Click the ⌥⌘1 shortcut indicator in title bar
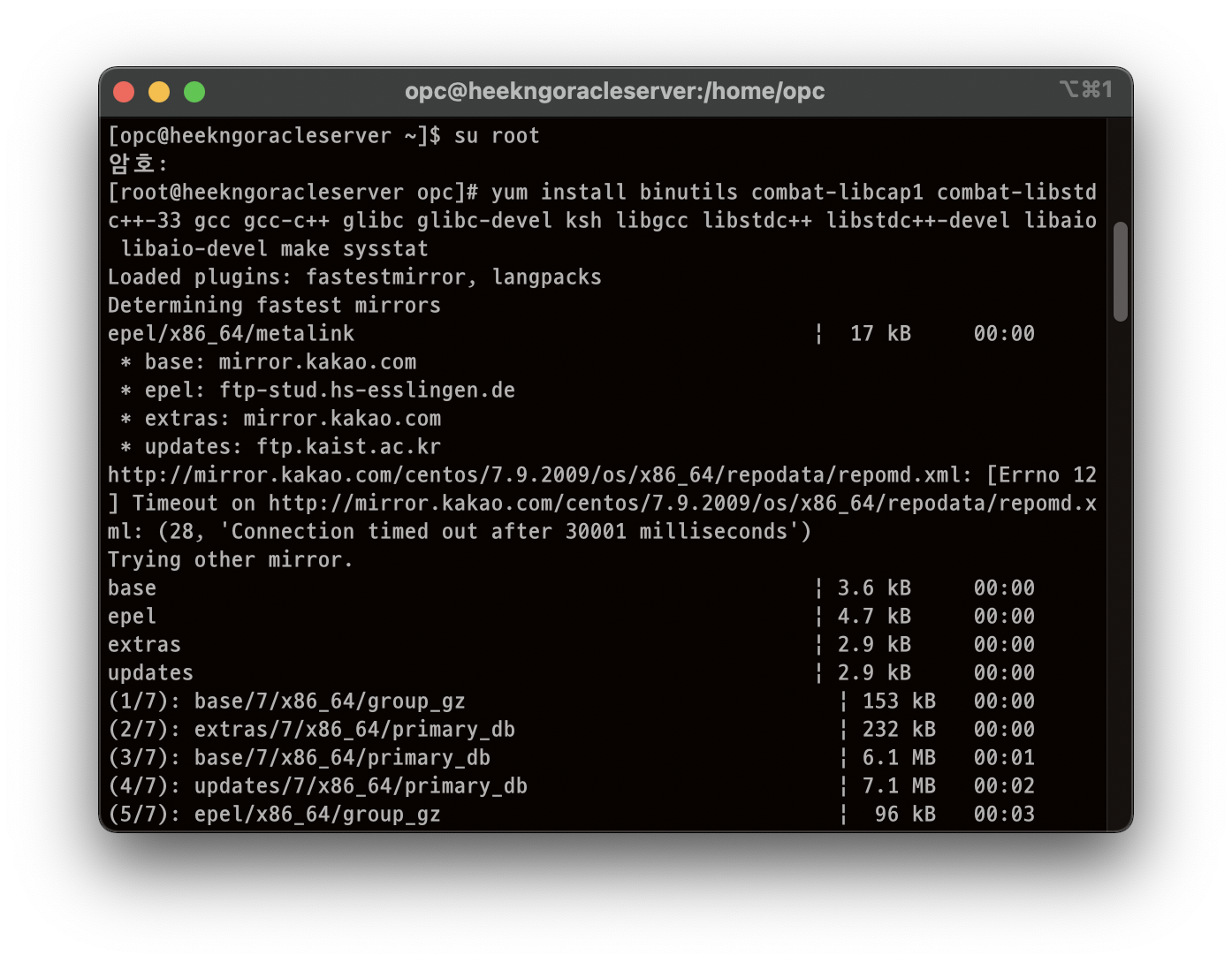 [x=1085, y=89]
